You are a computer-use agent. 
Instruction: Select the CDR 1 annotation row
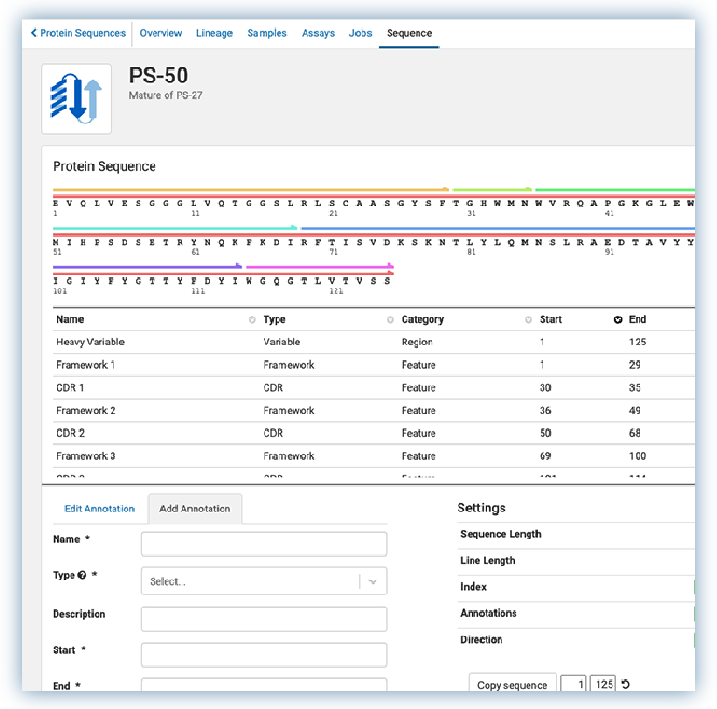[x=374, y=388]
